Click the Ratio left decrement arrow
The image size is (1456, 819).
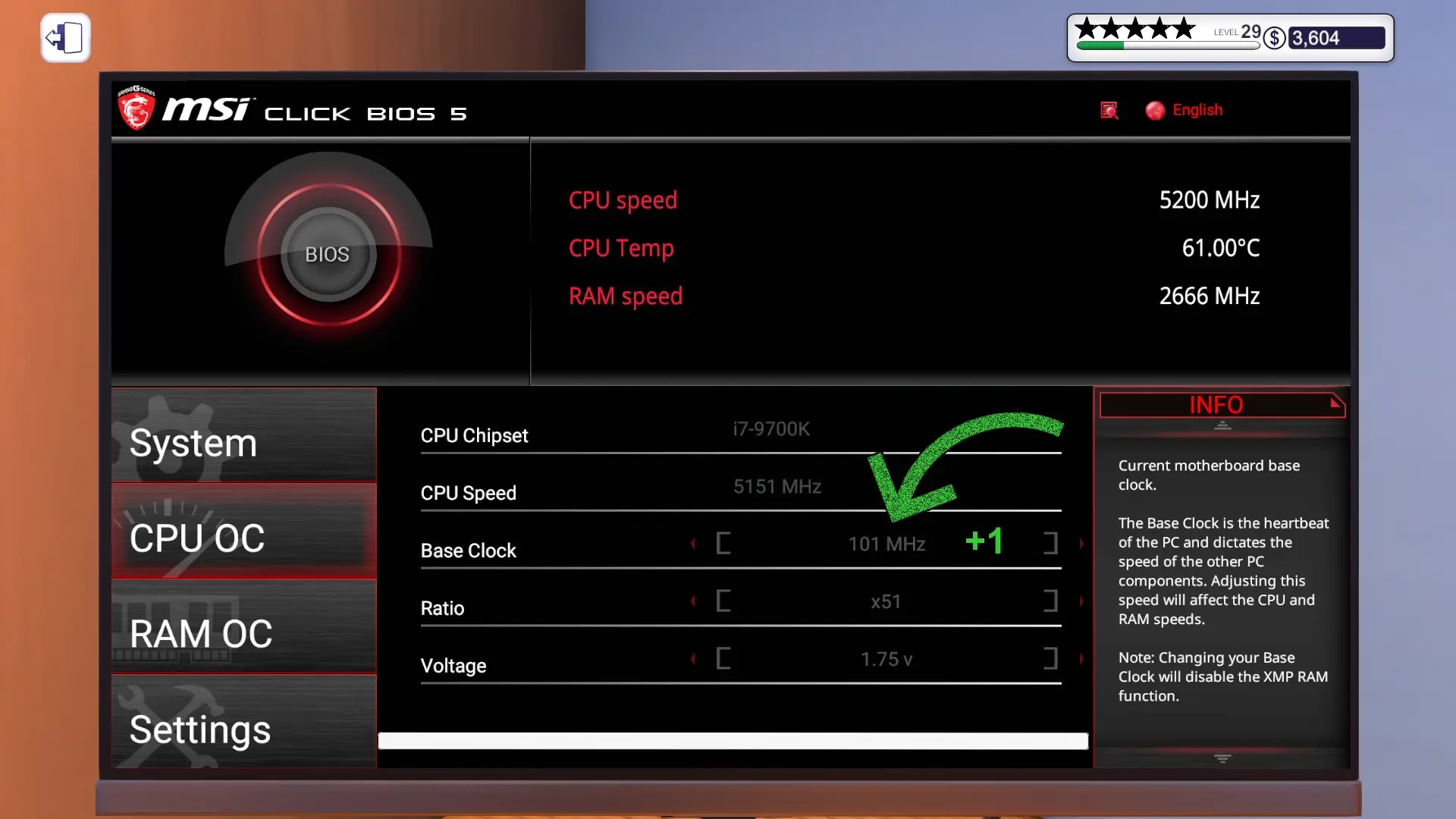(693, 601)
